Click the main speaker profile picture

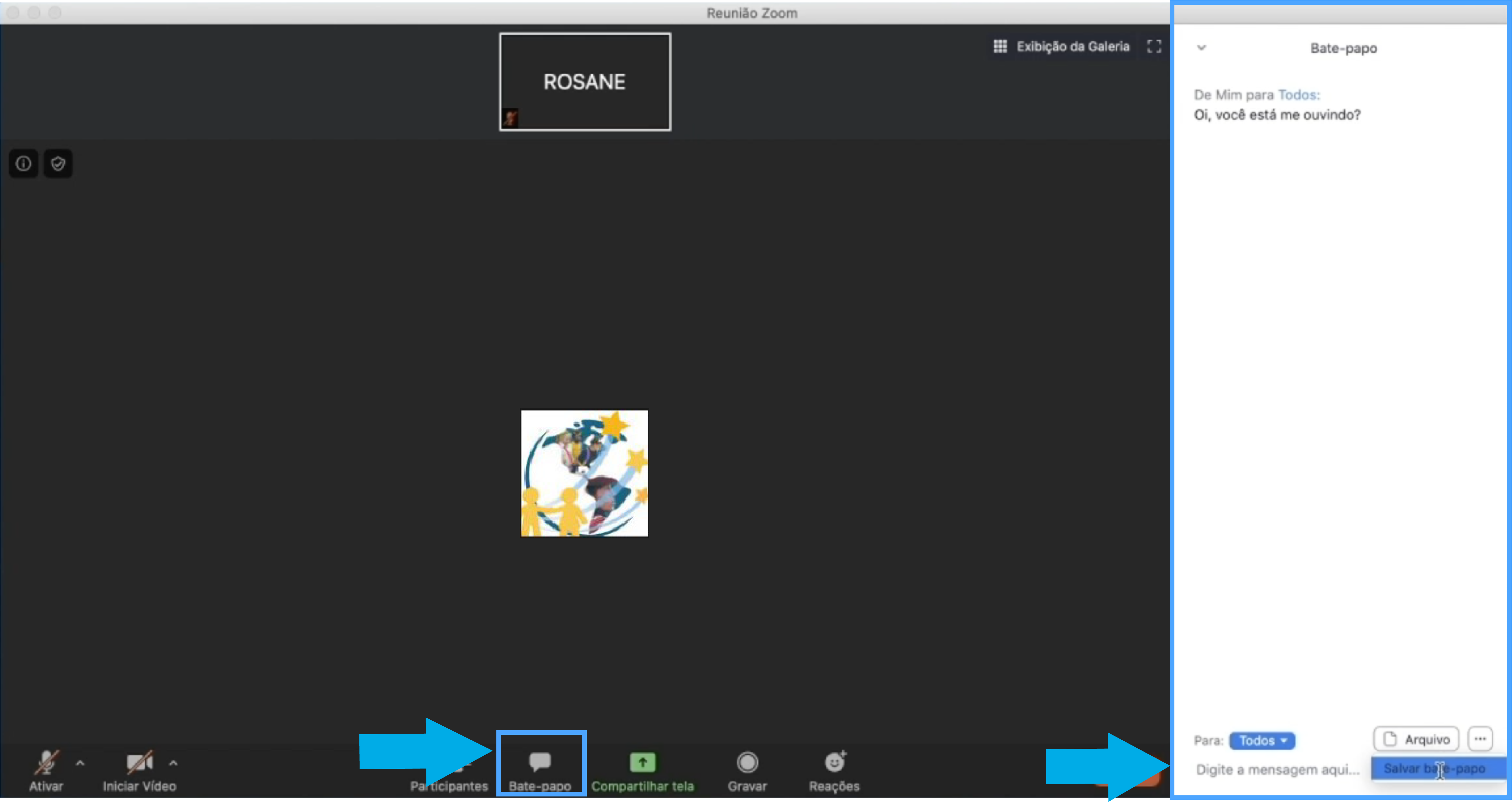[585, 473]
